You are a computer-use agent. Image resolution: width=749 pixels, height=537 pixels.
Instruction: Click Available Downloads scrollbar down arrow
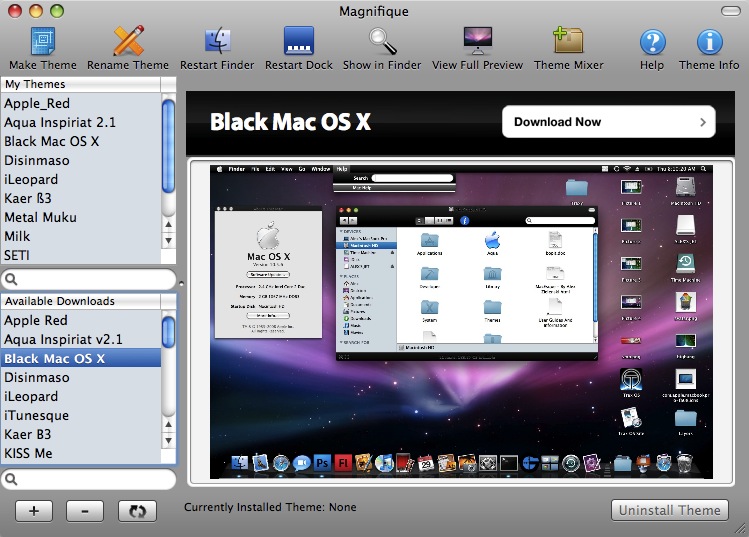click(x=168, y=440)
